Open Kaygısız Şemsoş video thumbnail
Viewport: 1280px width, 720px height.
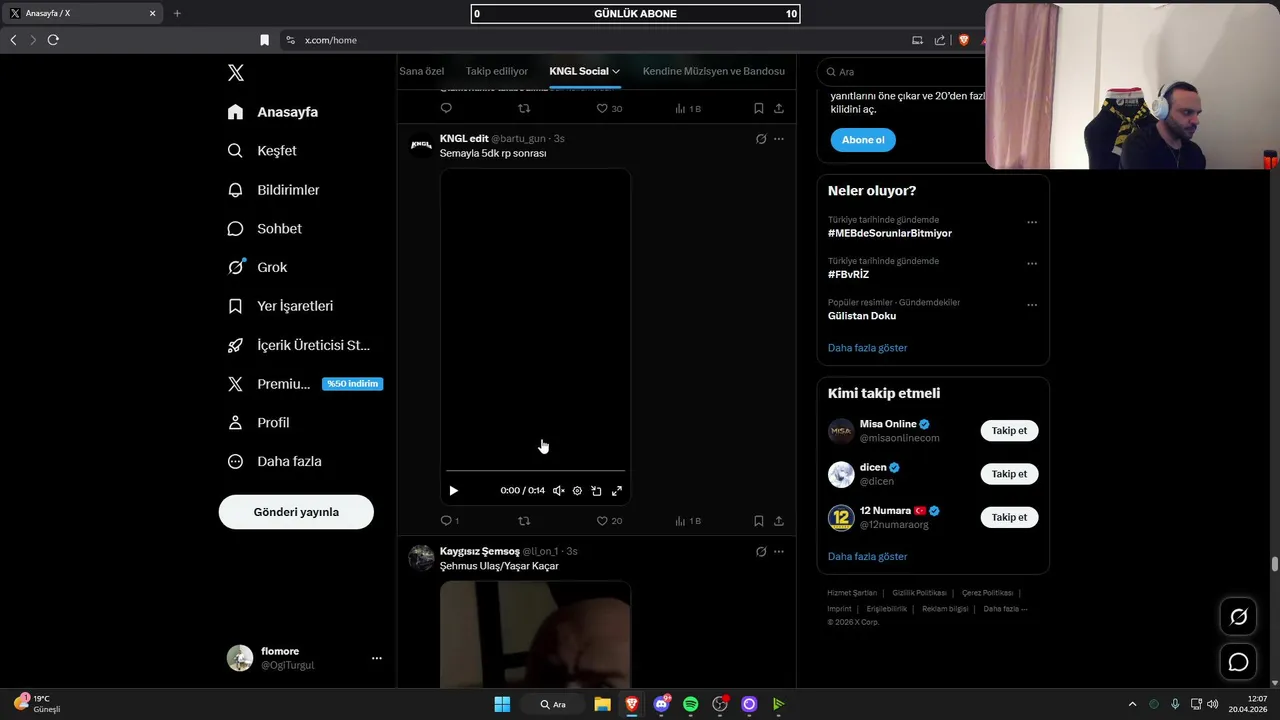tap(535, 635)
